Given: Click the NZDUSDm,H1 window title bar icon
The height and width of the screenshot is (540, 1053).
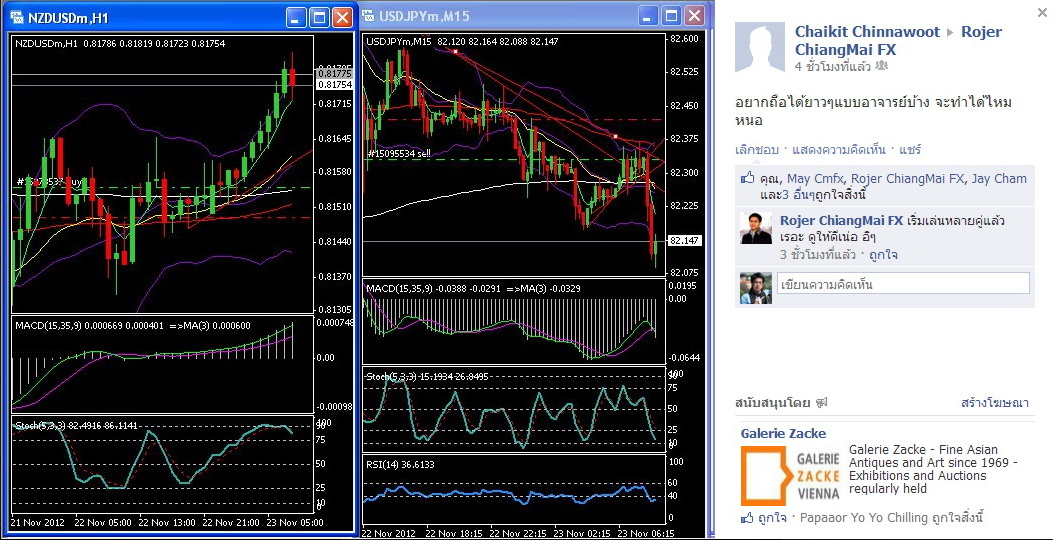Looking at the screenshot, I should click(x=17, y=17).
